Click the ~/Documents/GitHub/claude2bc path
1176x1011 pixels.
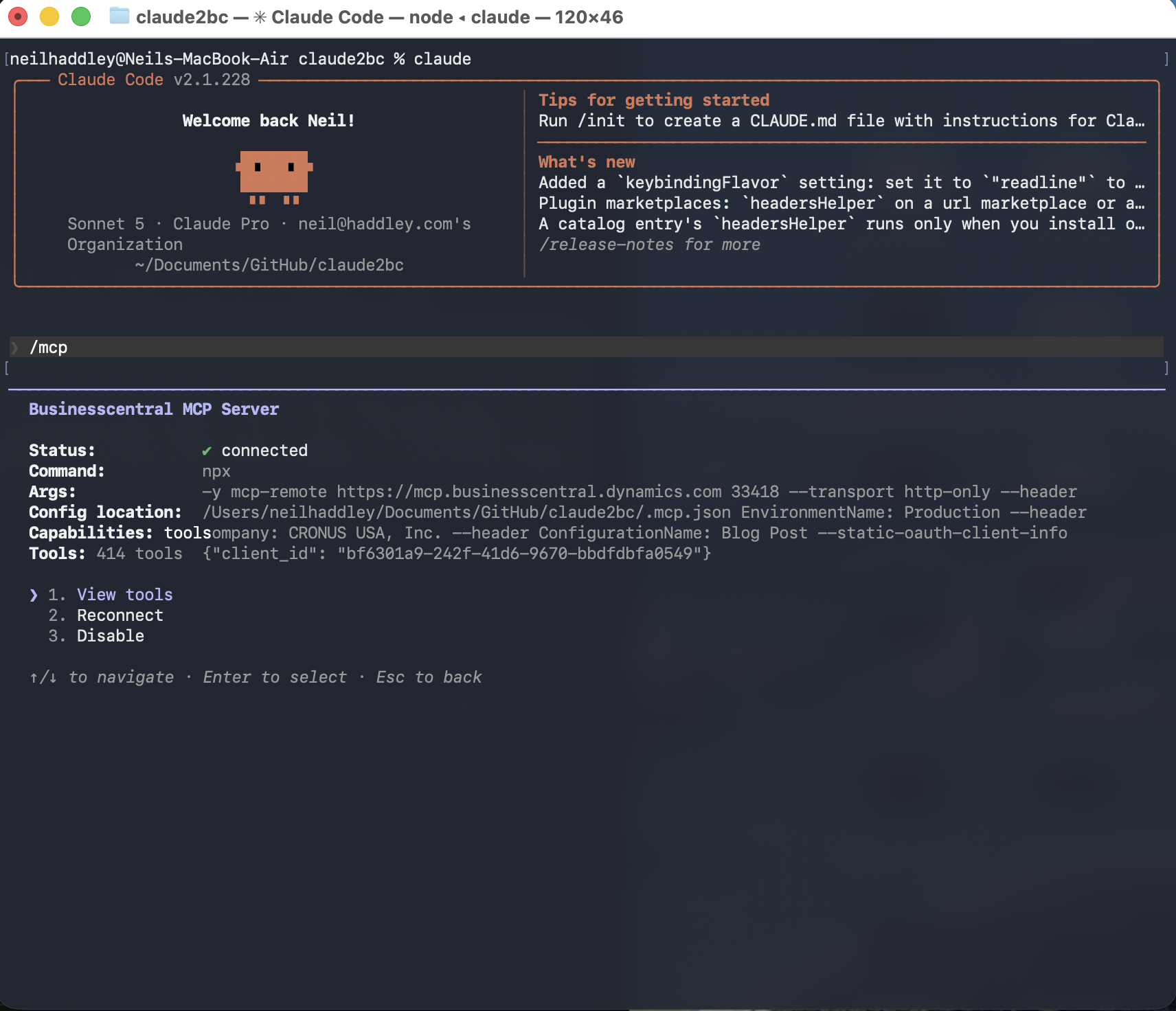[269, 265]
